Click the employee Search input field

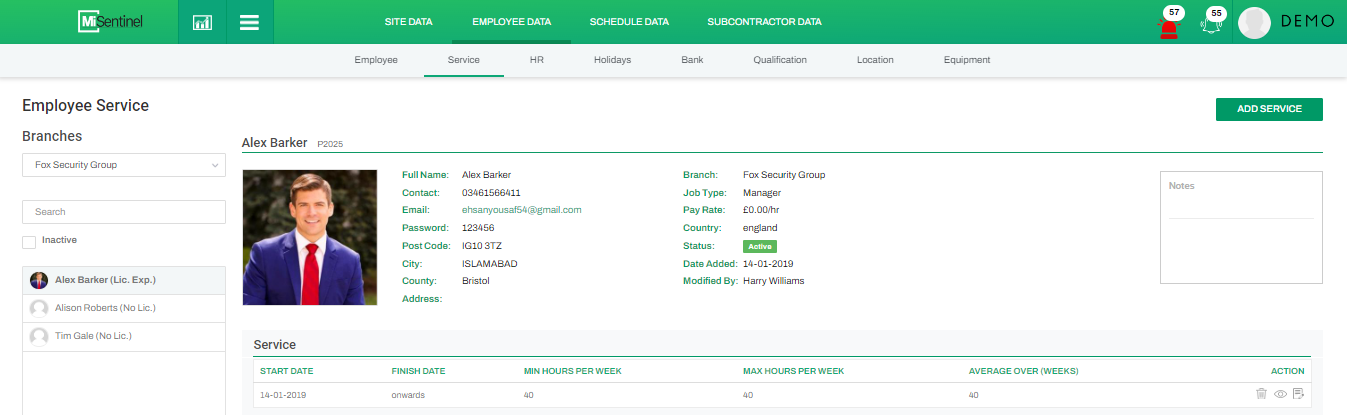[124, 212]
